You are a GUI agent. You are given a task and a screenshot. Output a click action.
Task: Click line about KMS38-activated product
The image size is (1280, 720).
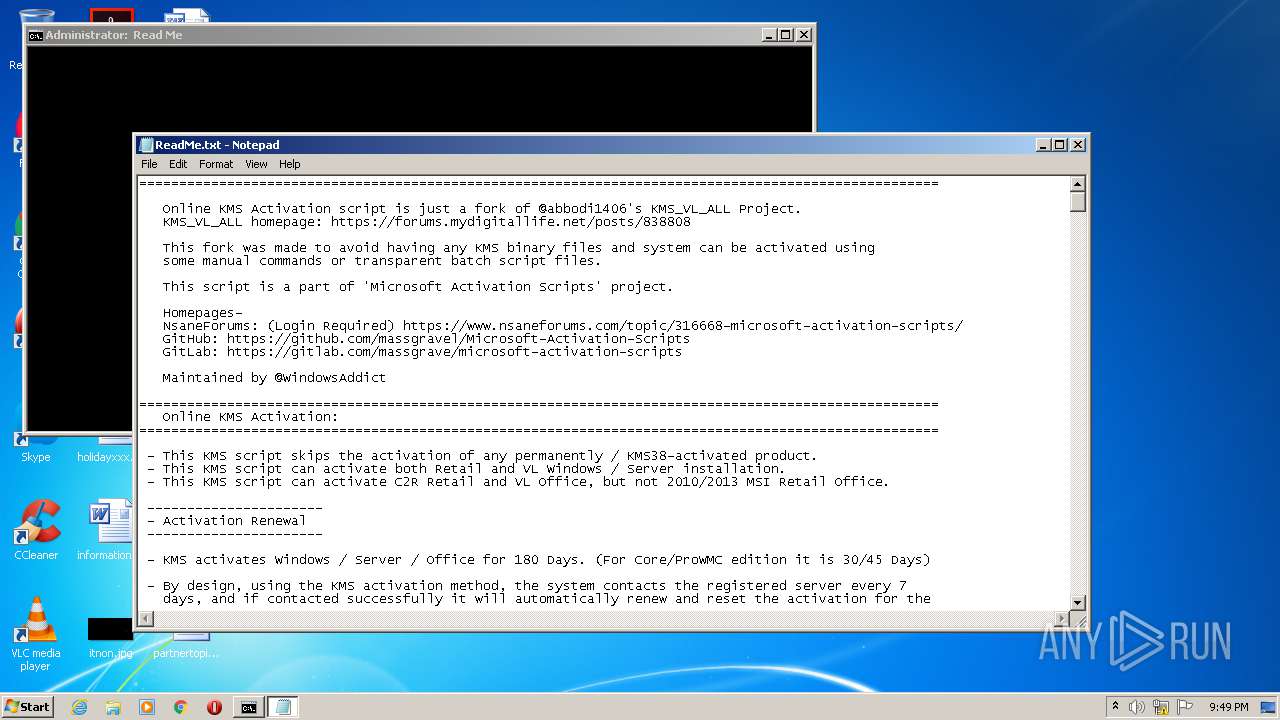click(482, 456)
